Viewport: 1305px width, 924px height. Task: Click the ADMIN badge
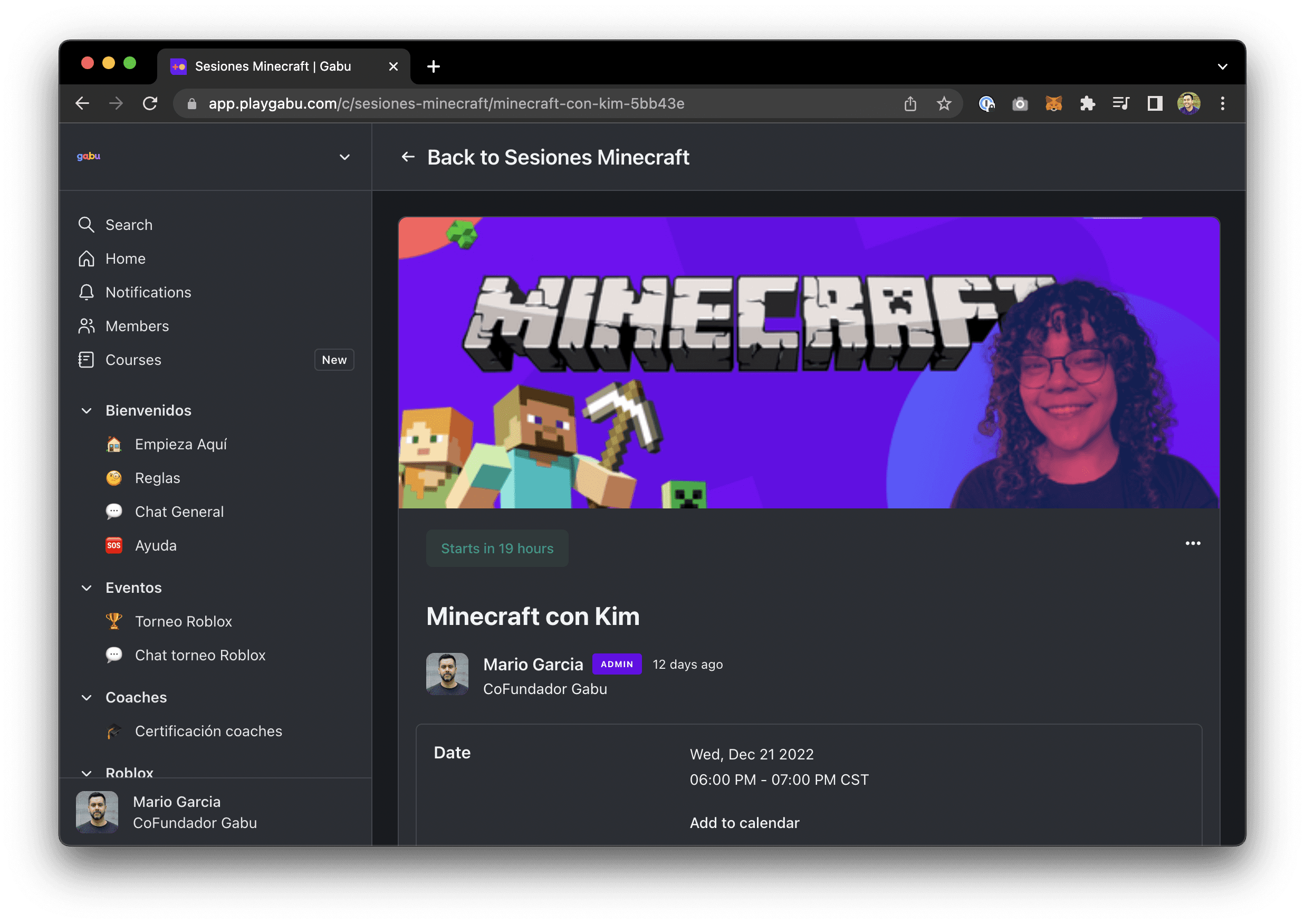617,664
